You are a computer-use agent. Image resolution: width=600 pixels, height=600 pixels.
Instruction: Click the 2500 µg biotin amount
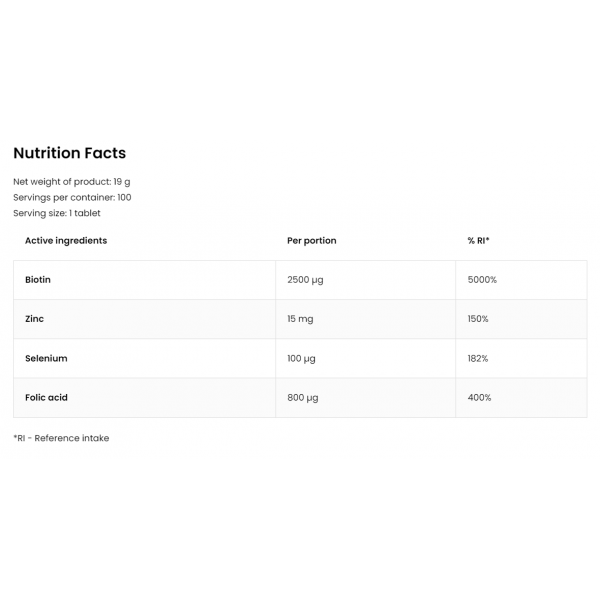point(305,280)
